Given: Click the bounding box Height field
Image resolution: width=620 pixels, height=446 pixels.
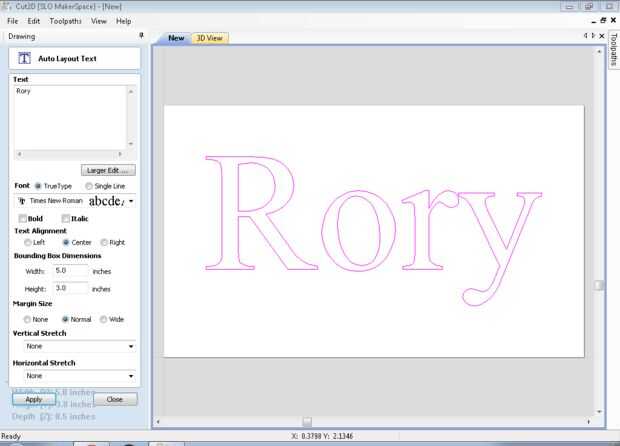Looking at the screenshot, I should [71, 288].
